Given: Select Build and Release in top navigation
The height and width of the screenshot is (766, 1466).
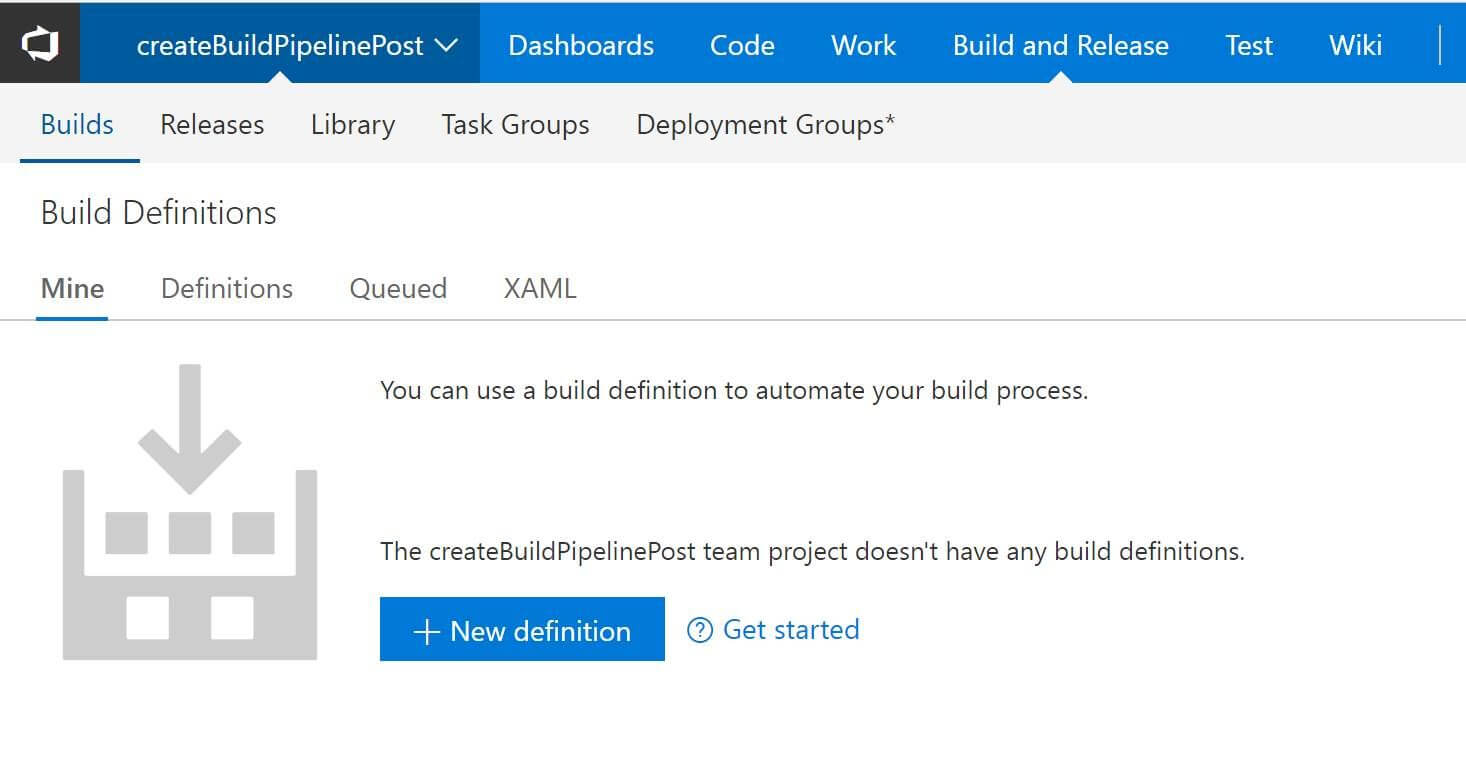Looking at the screenshot, I should [x=1060, y=45].
